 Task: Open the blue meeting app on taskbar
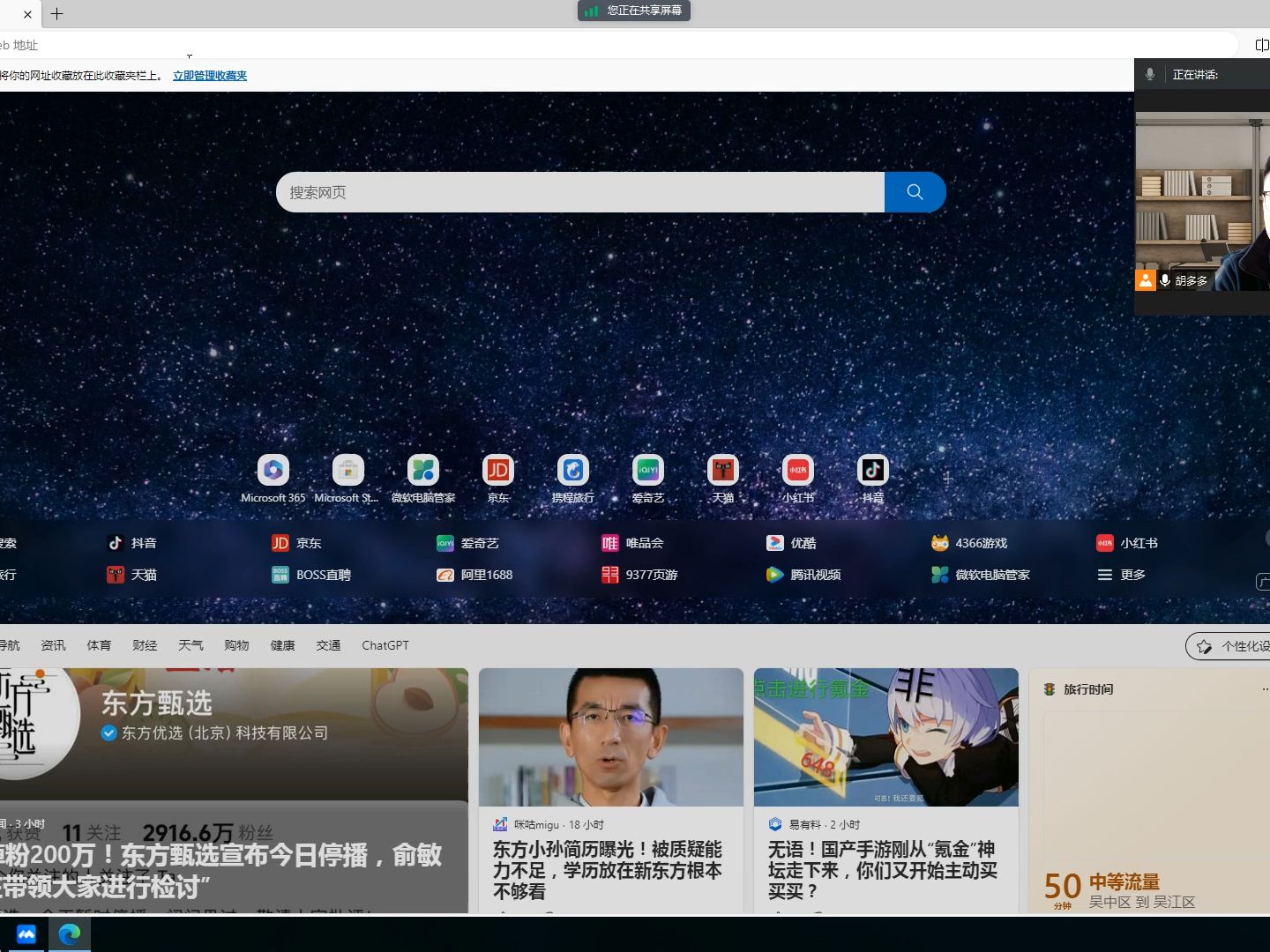[x=26, y=933]
